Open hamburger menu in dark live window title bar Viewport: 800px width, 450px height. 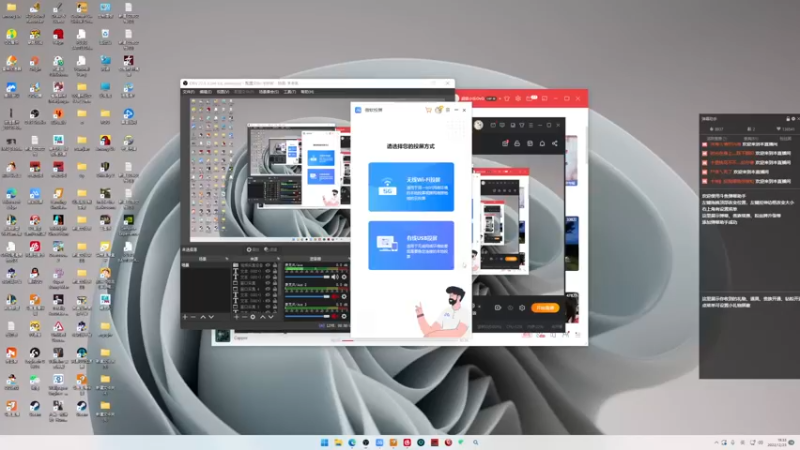[x=531, y=125]
